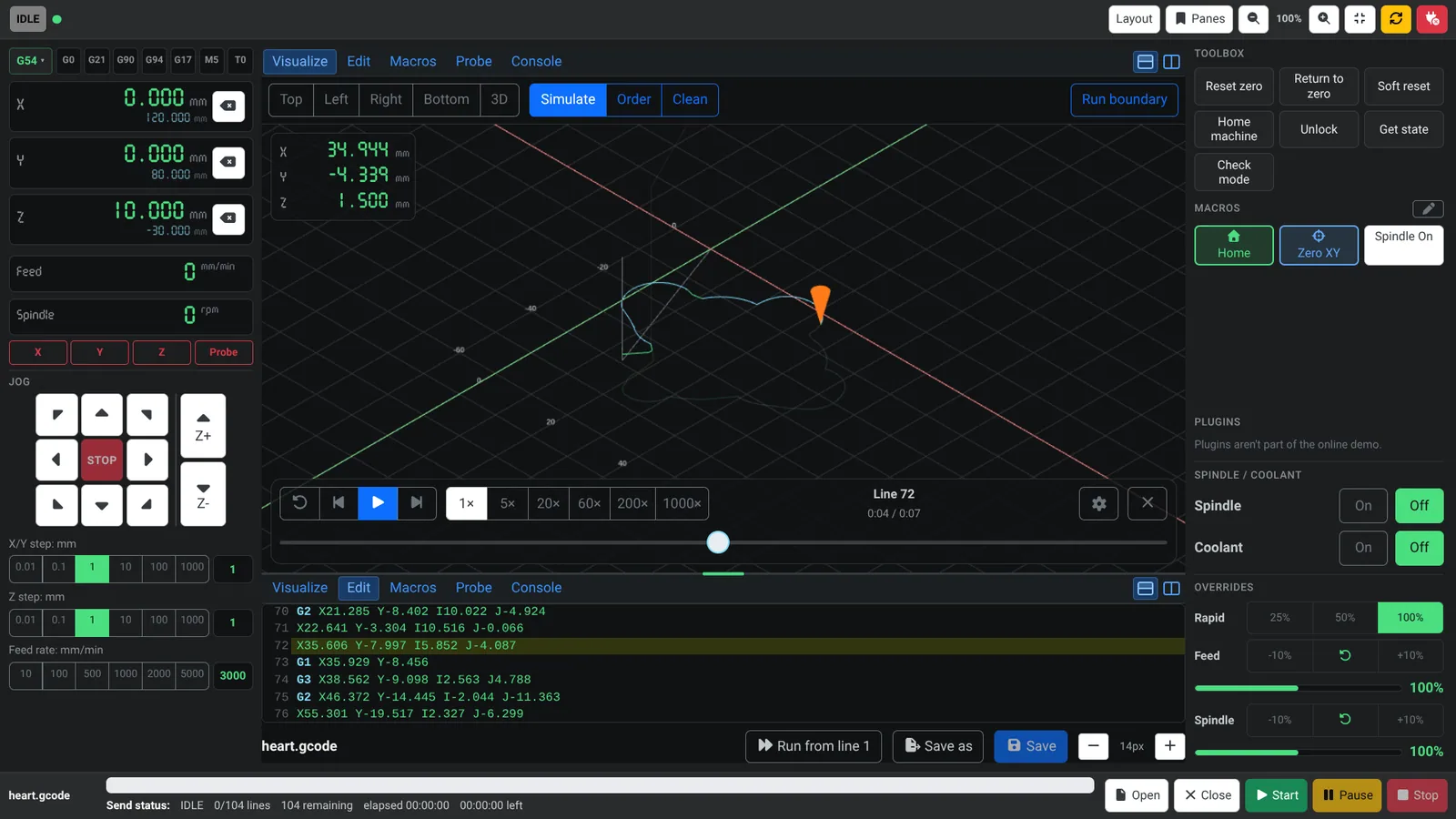Jog up with the Y+ arrow
This screenshot has width=1456, height=819.
click(102, 415)
